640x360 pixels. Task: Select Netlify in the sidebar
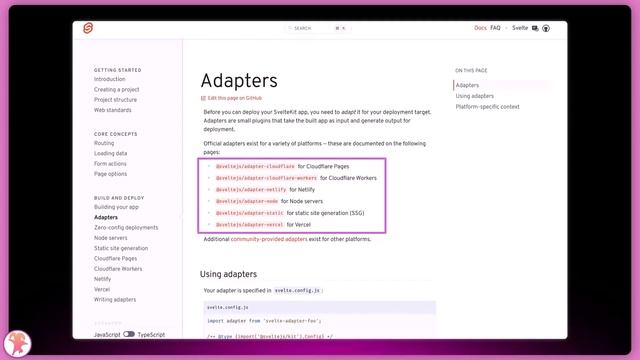pos(102,279)
